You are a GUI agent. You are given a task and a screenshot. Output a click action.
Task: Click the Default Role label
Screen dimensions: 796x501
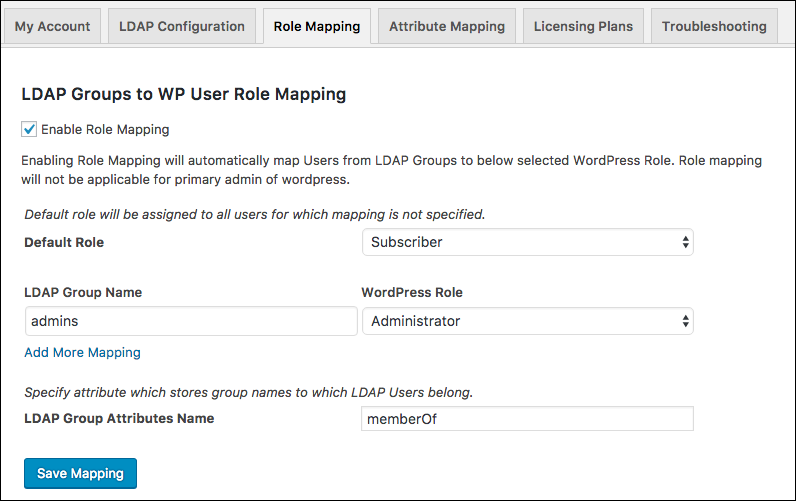[64, 242]
